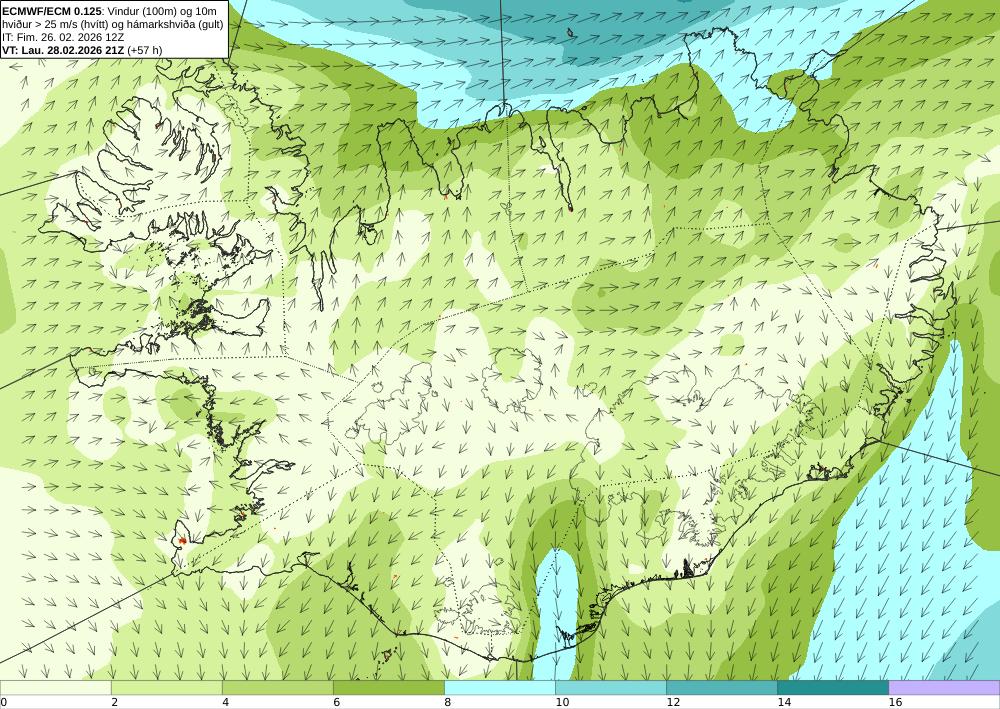Click the scale label '0'
Viewport: 1000px width, 709px height.
(x=3, y=702)
